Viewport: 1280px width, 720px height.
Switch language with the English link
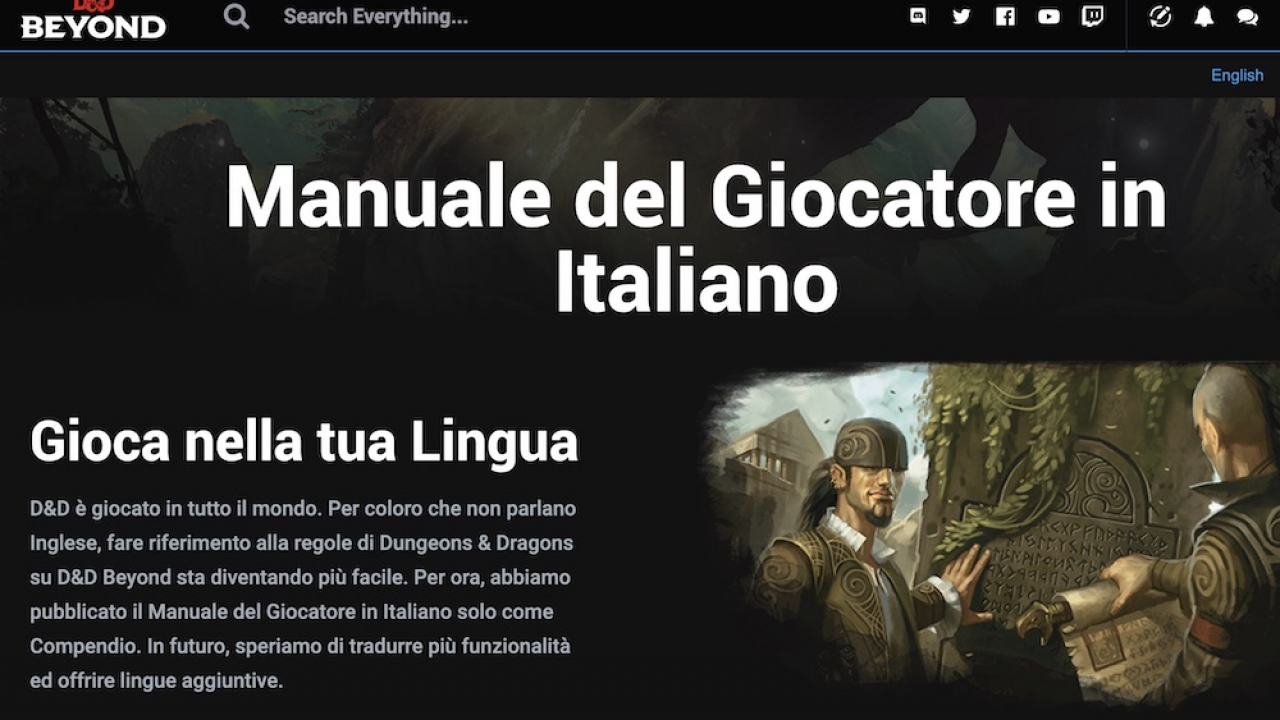point(1237,75)
